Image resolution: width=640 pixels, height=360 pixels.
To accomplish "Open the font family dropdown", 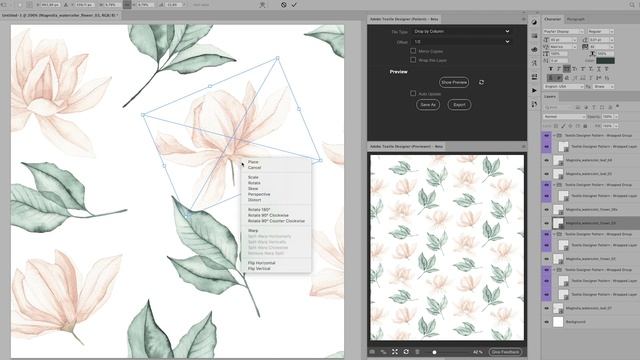I will tap(563, 31).
